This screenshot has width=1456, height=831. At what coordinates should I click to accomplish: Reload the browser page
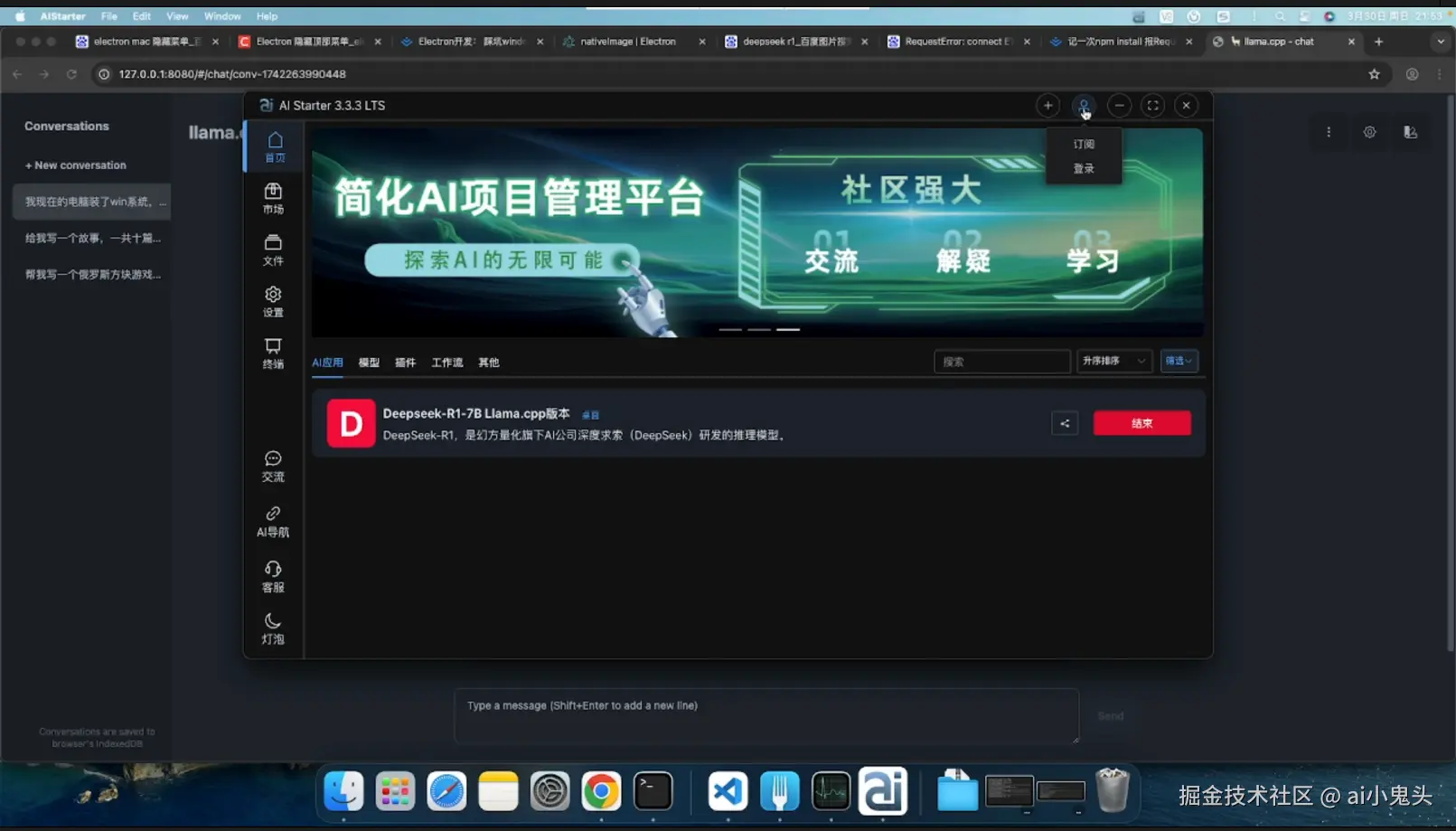tap(71, 74)
